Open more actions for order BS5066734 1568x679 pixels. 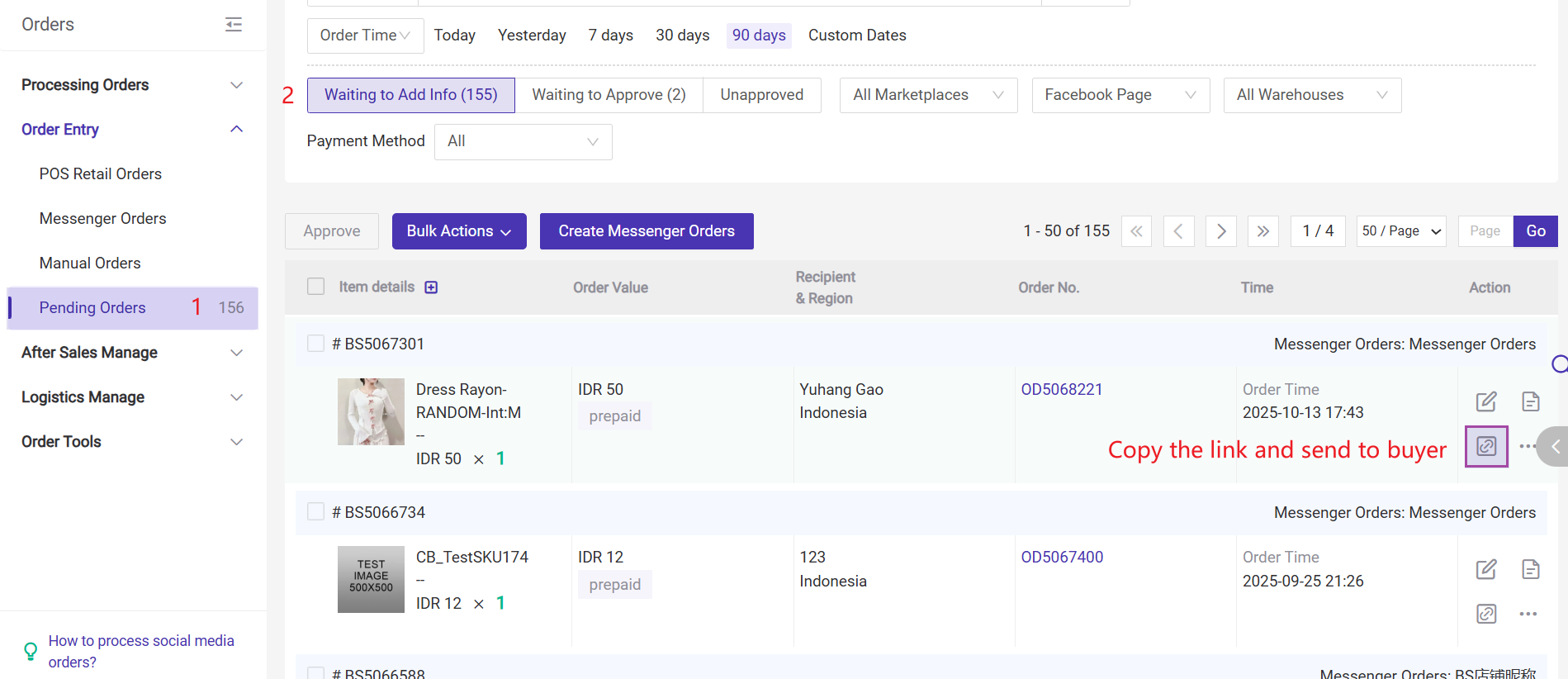[x=1528, y=614]
